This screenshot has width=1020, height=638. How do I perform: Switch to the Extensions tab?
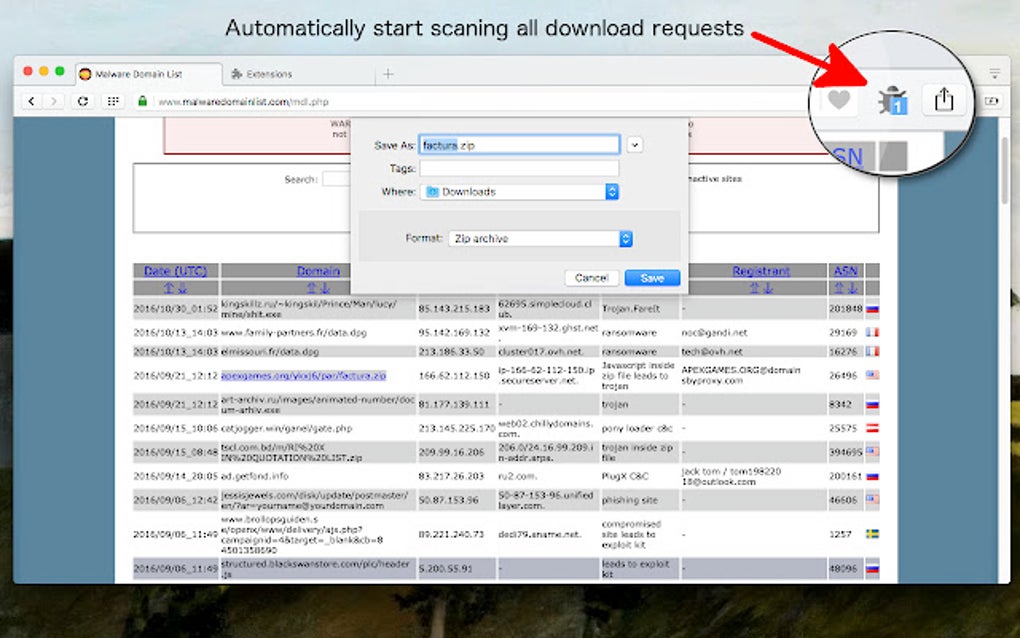[267, 72]
